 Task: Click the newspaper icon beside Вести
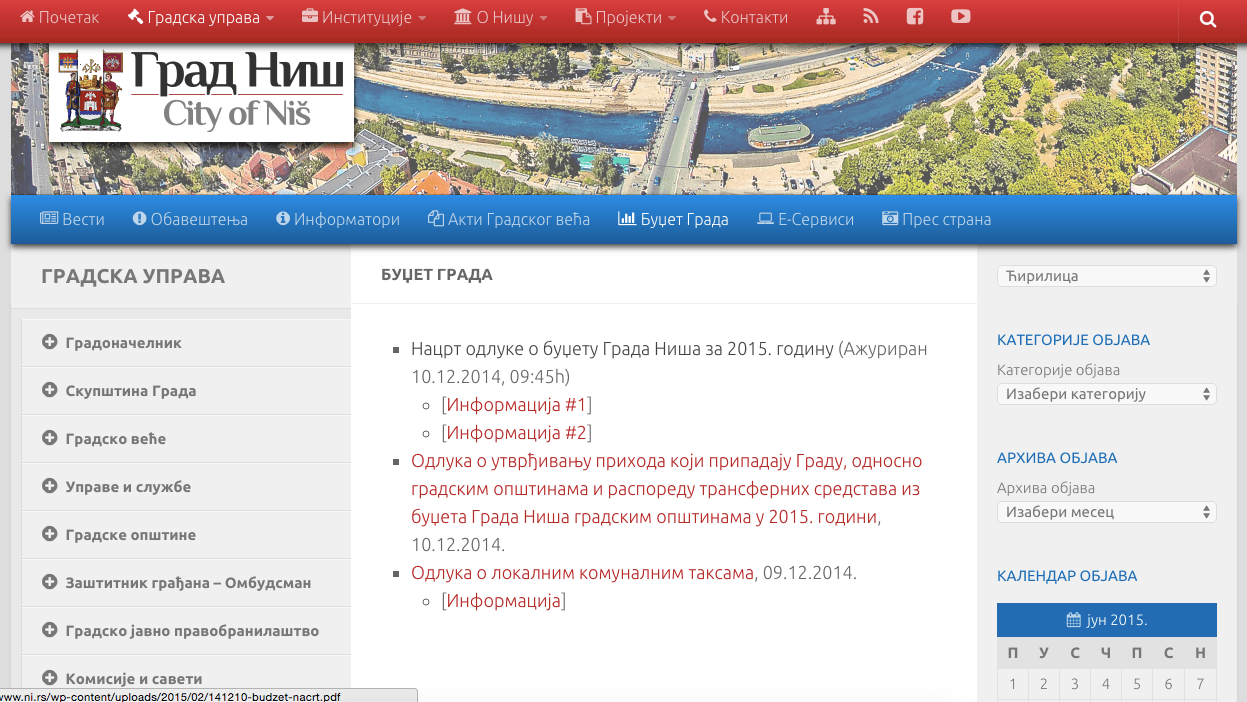tap(47, 218)
